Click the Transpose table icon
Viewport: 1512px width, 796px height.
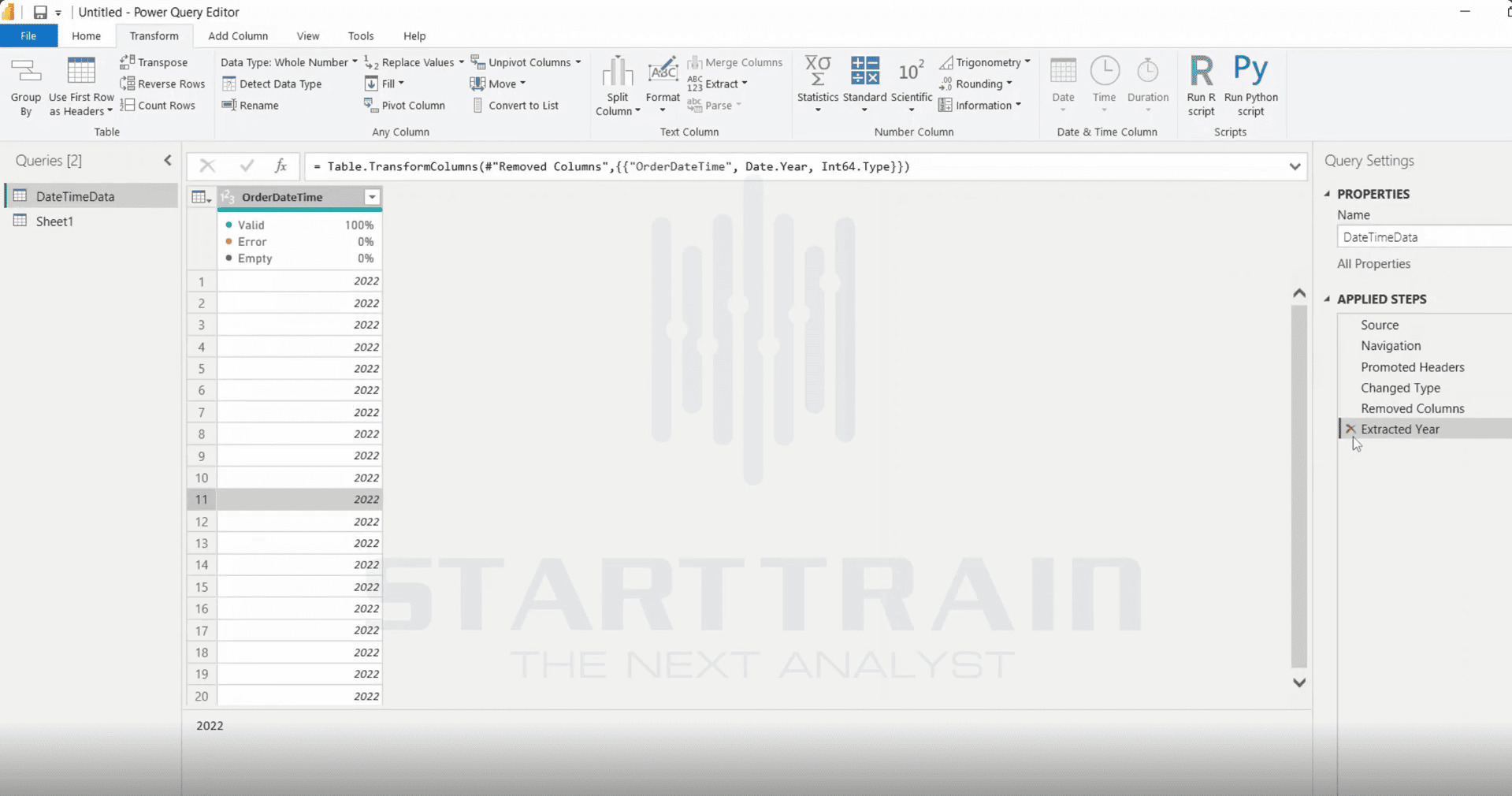127,61
